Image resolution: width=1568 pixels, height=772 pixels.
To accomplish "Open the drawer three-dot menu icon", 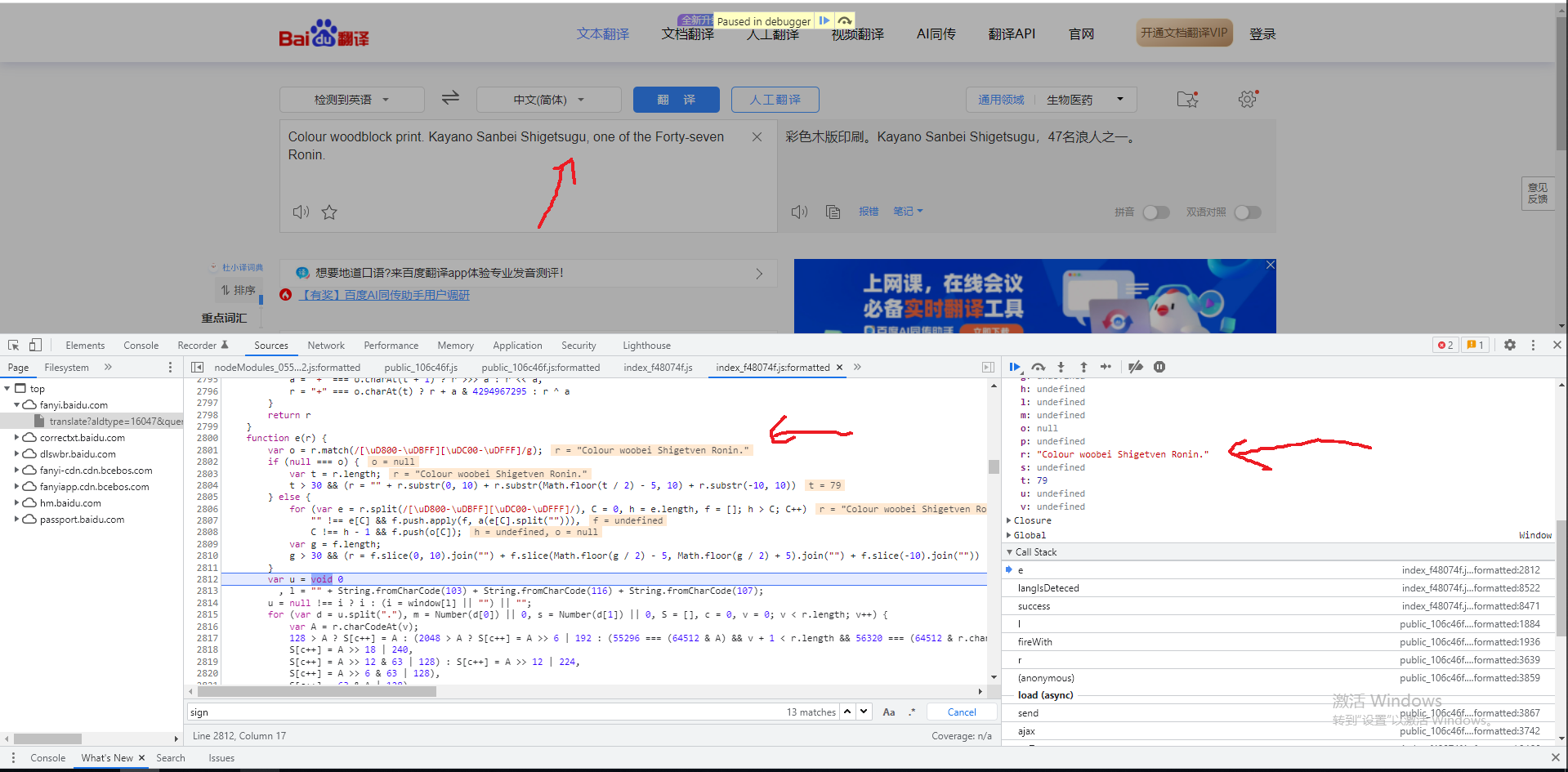I will (13, 757).
